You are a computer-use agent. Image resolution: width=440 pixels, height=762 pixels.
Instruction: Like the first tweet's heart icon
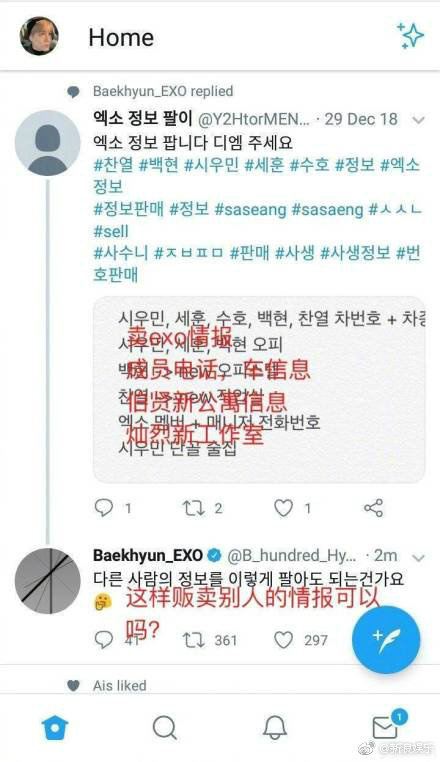point(283,508)
